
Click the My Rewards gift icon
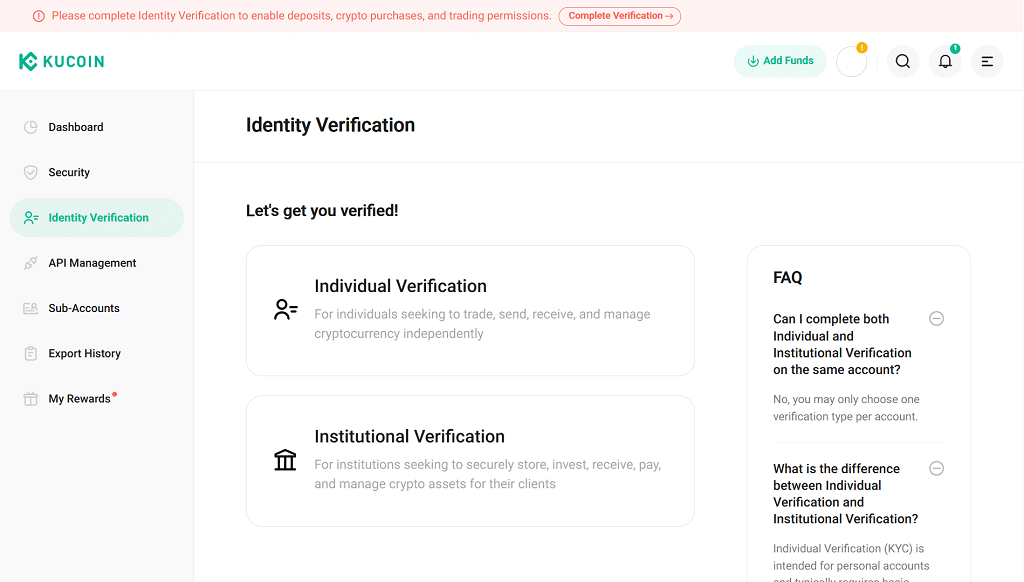(31, 399)
